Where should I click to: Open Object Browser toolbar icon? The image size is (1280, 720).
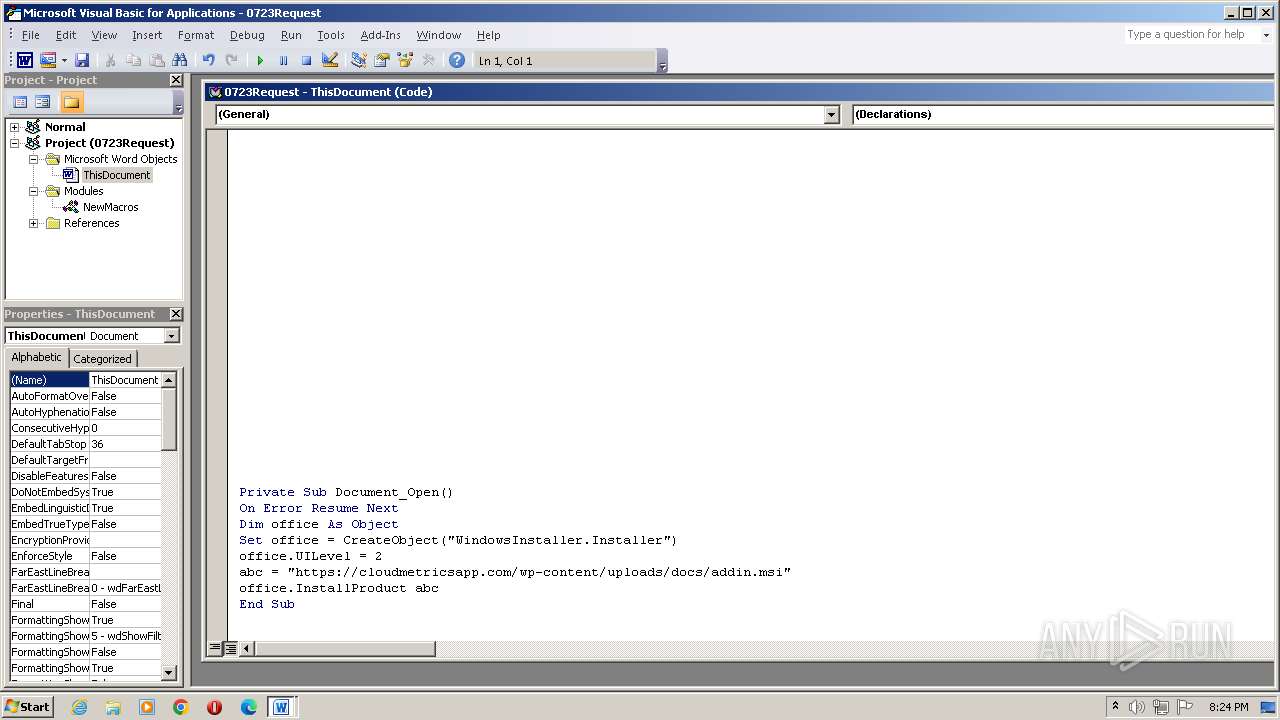click(405, 61)
